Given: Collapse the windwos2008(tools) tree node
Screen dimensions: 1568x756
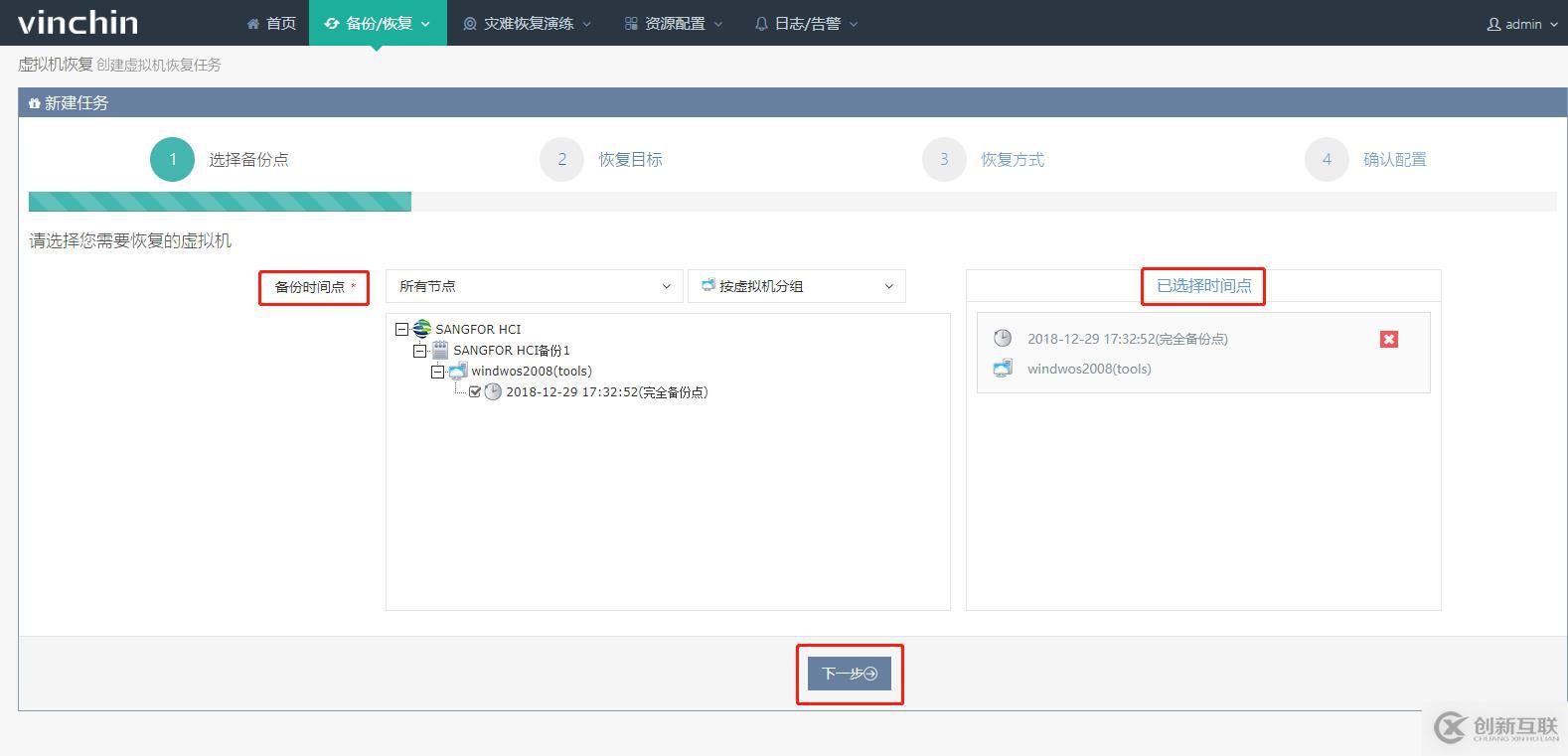Looking at the screenshot, I should (x=437, y=372).
